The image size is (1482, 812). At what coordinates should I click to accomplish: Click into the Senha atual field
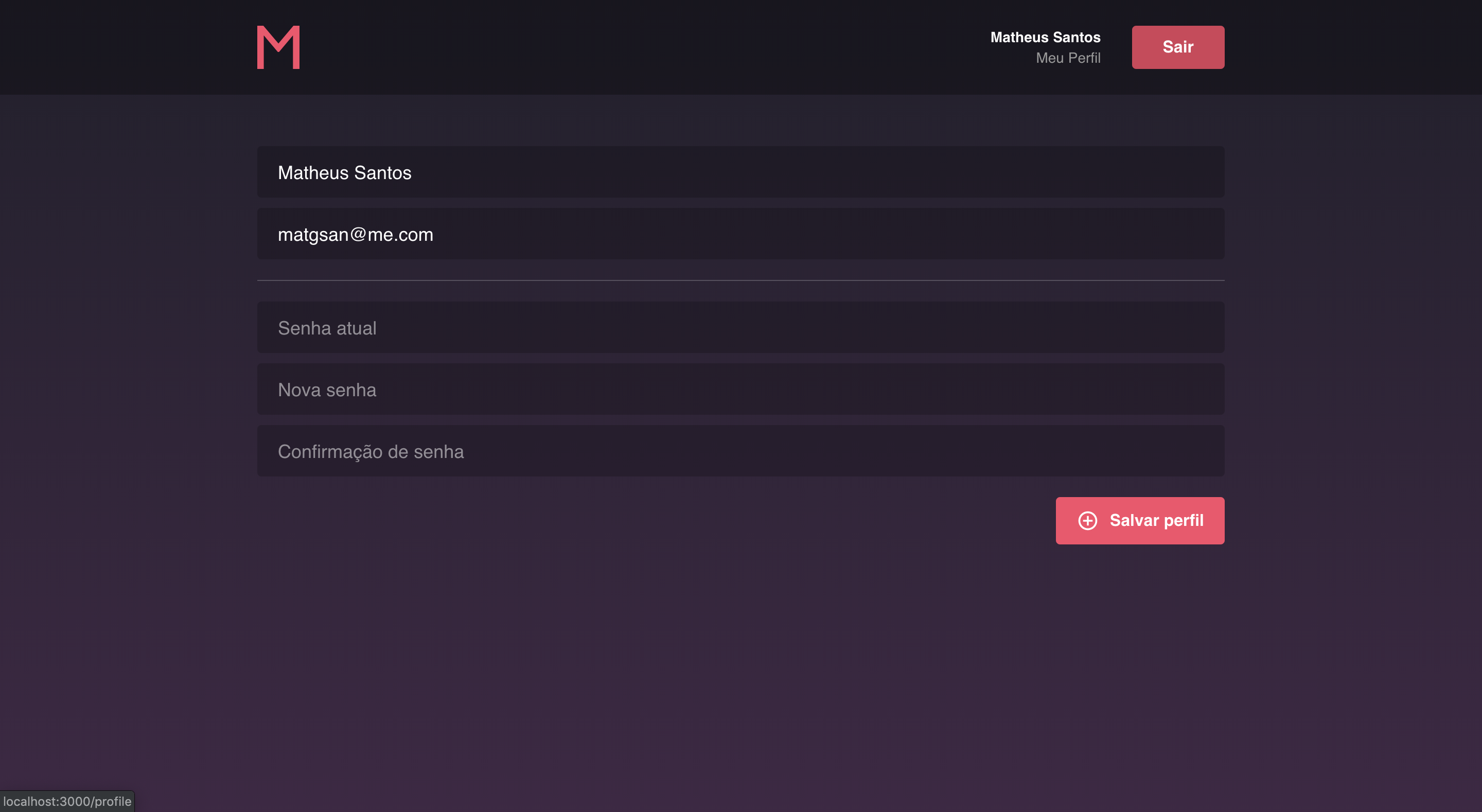pyautogui.click(x=740, y=327)
